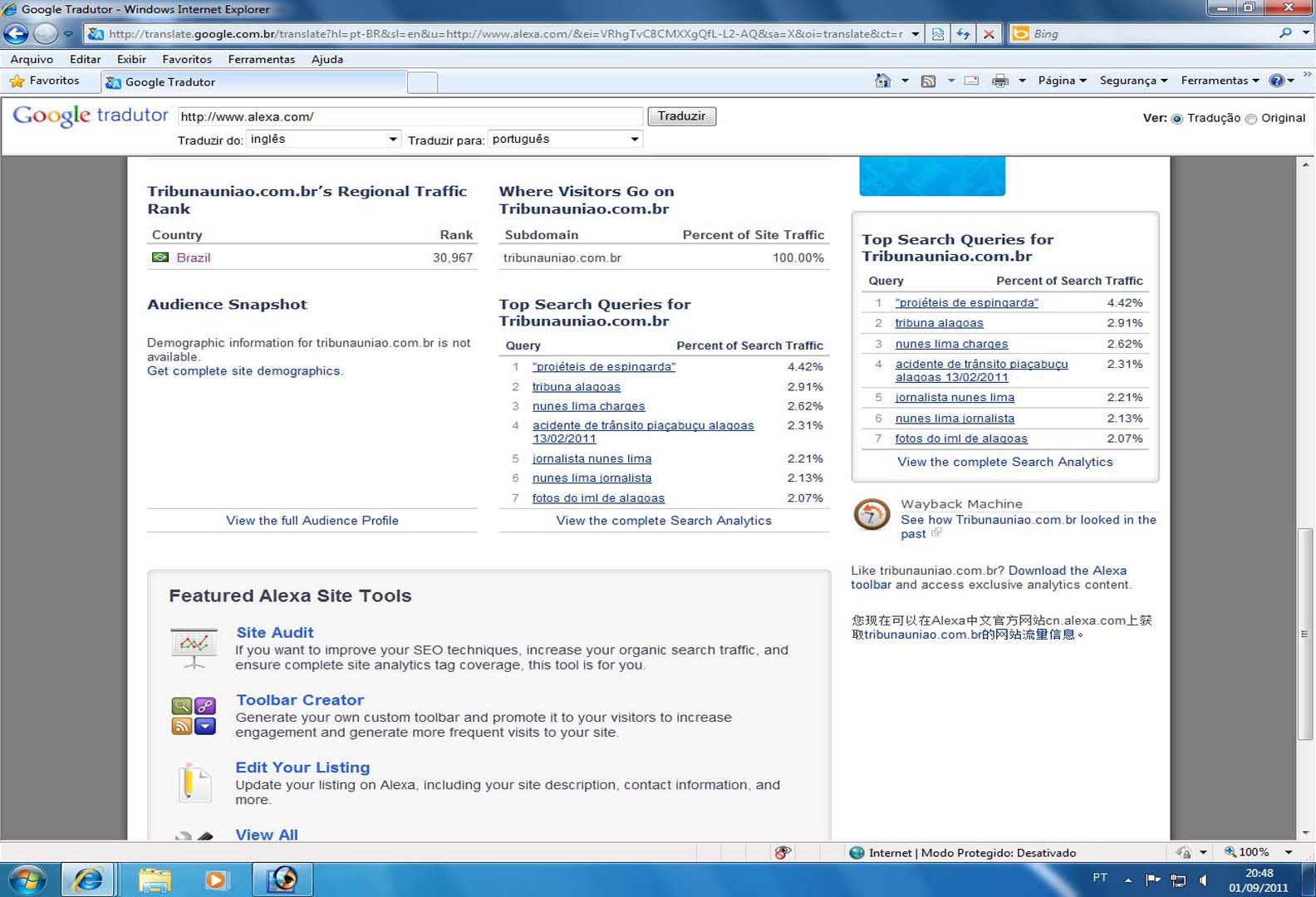This screenshot has height=897, width=1316.
Task: Click the stop loading red X icon
Action: pos(989,34)
